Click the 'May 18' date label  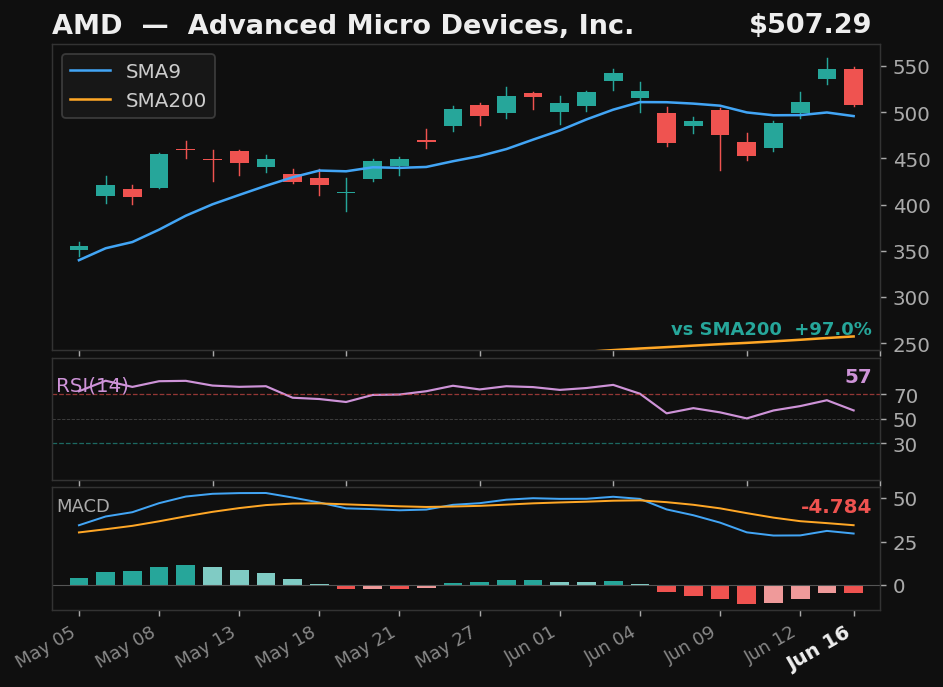(x=286, y=645)
